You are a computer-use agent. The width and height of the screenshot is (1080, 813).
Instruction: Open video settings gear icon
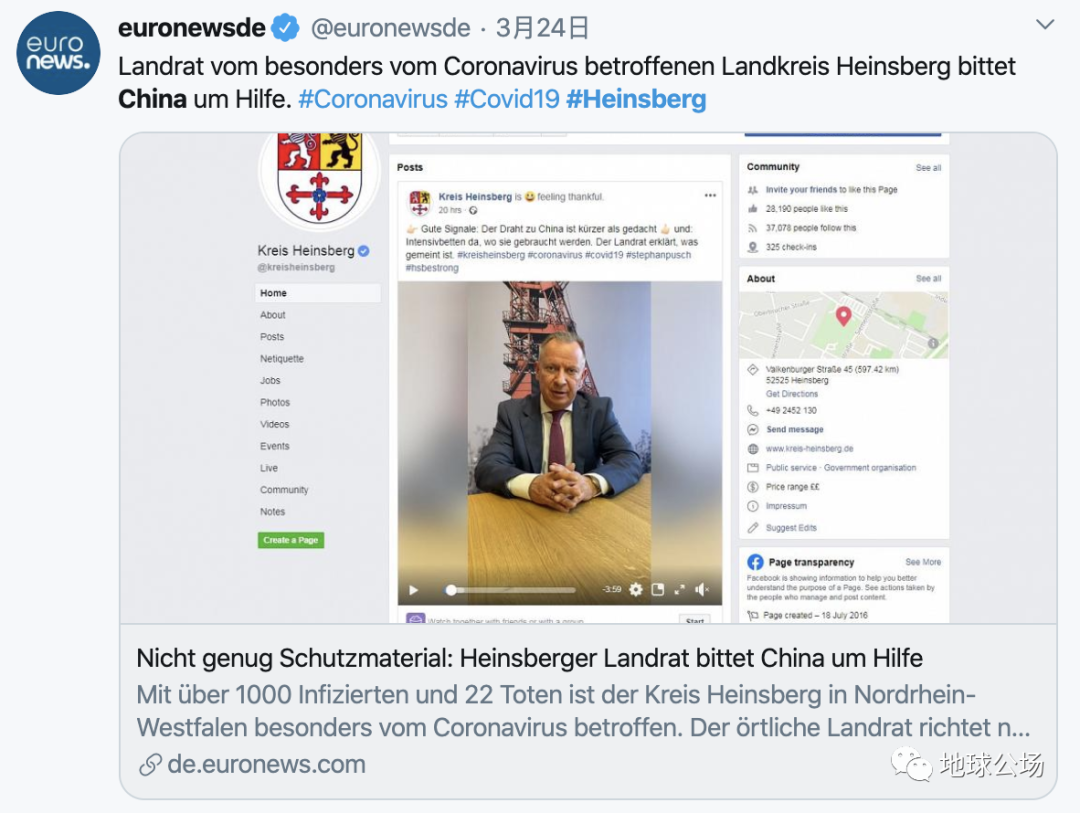(636, 589)
